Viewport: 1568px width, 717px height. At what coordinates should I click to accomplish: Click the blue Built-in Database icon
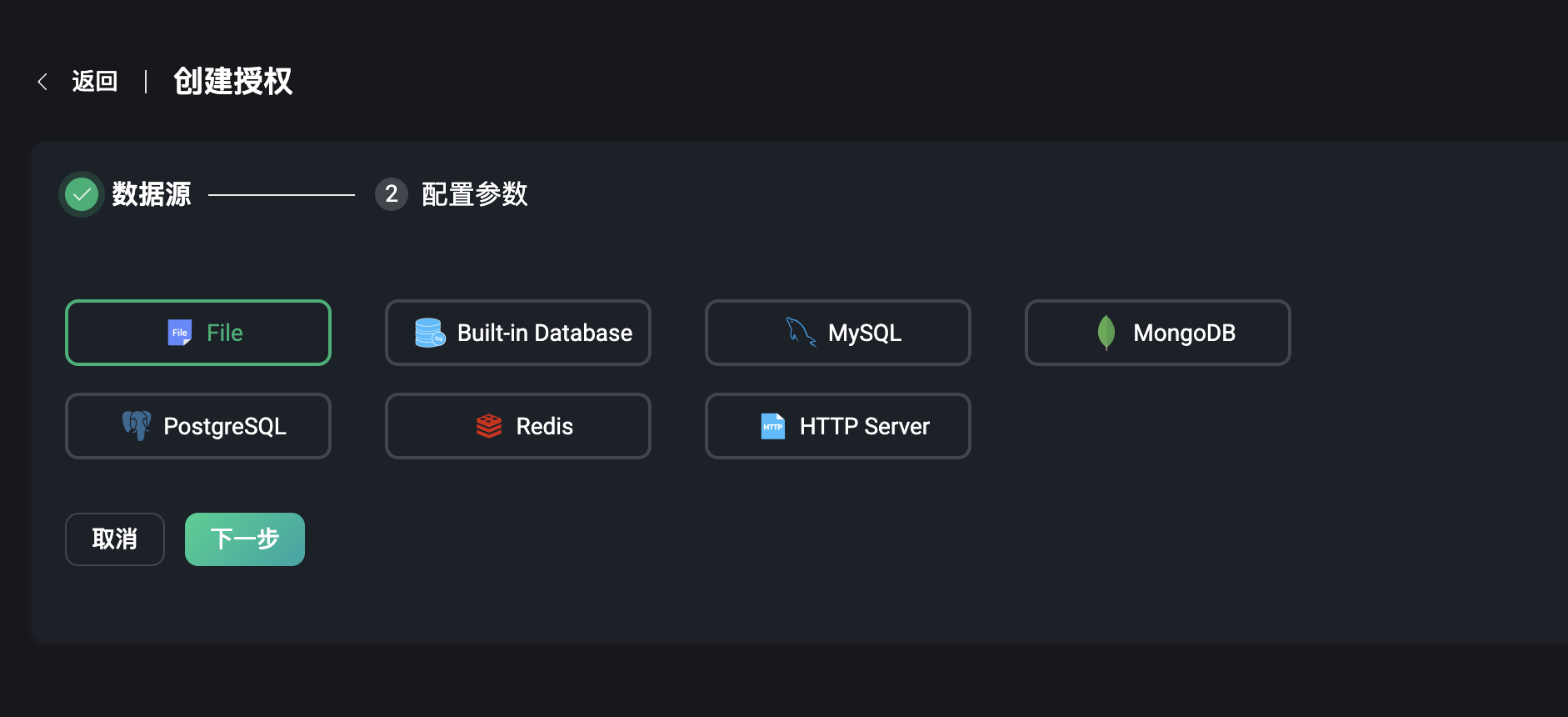(430, 333)
